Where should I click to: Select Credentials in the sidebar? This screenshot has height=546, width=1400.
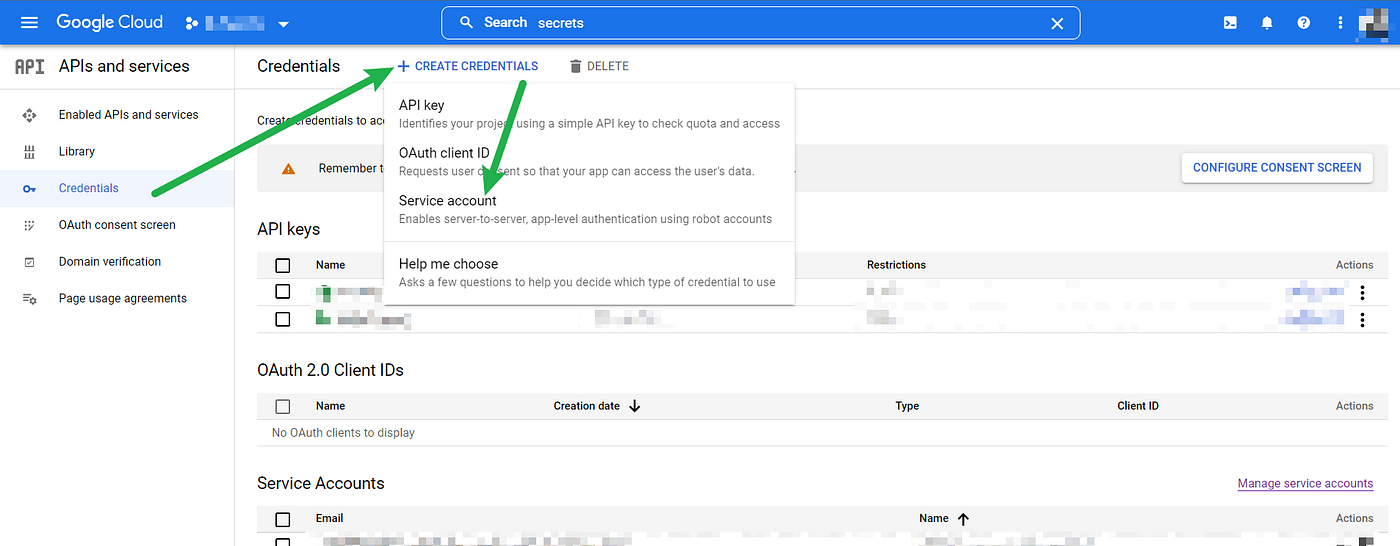[88, 188]
